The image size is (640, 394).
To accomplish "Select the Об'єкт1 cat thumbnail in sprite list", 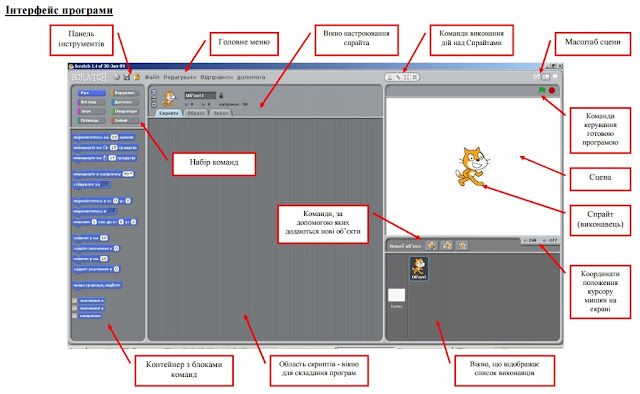I will (x=419, y=268).
